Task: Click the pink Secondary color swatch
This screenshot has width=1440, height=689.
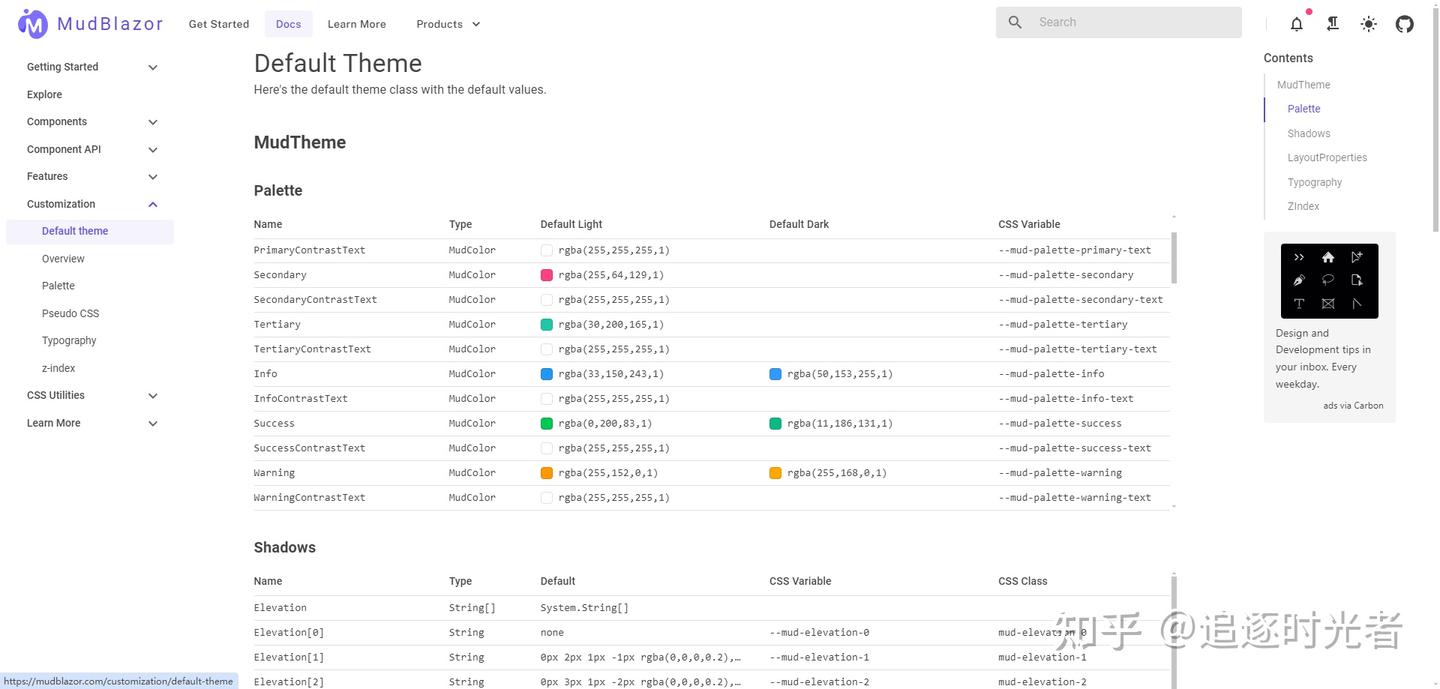Action: 547,275
